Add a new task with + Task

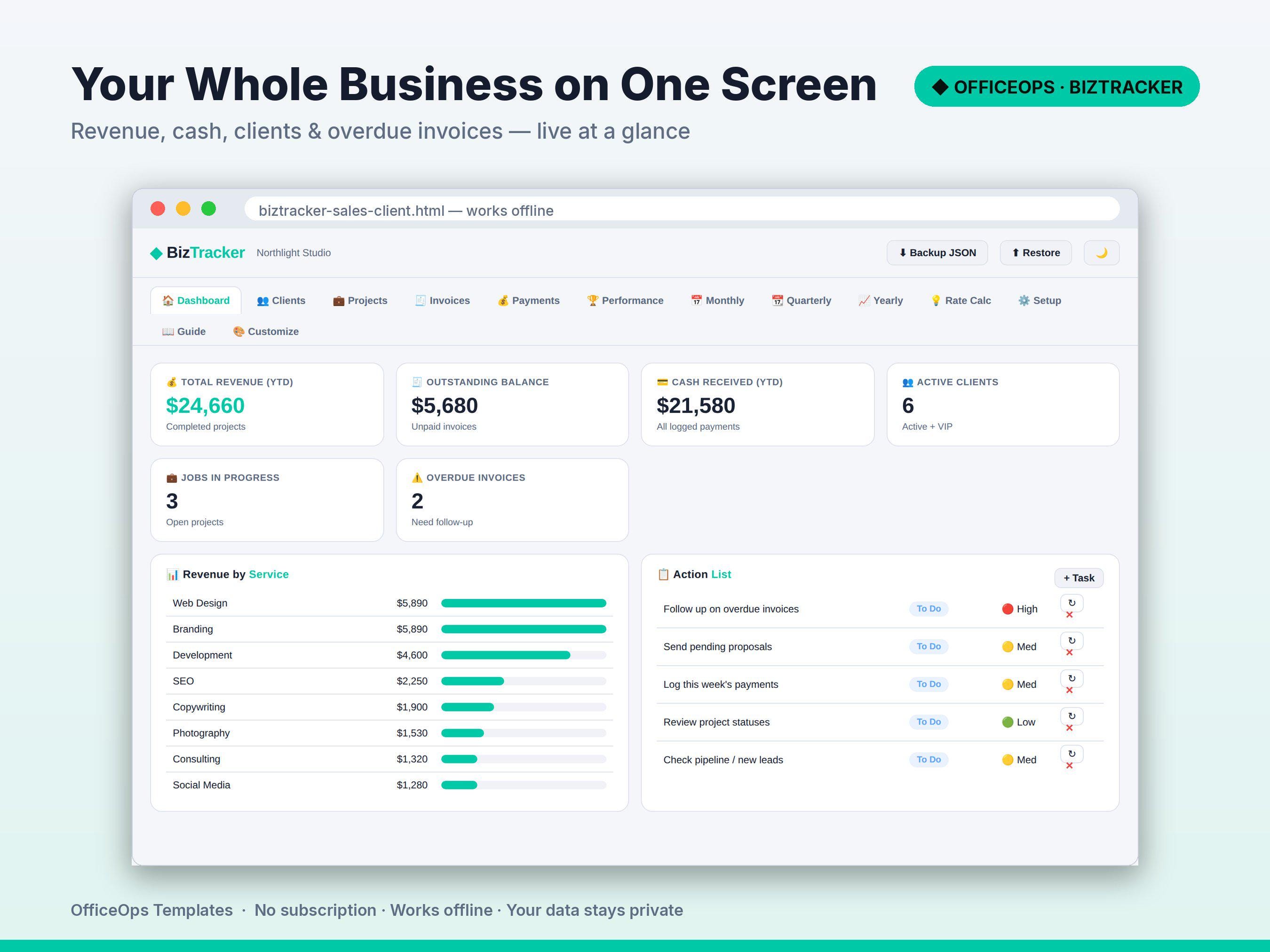(1079, 578)
